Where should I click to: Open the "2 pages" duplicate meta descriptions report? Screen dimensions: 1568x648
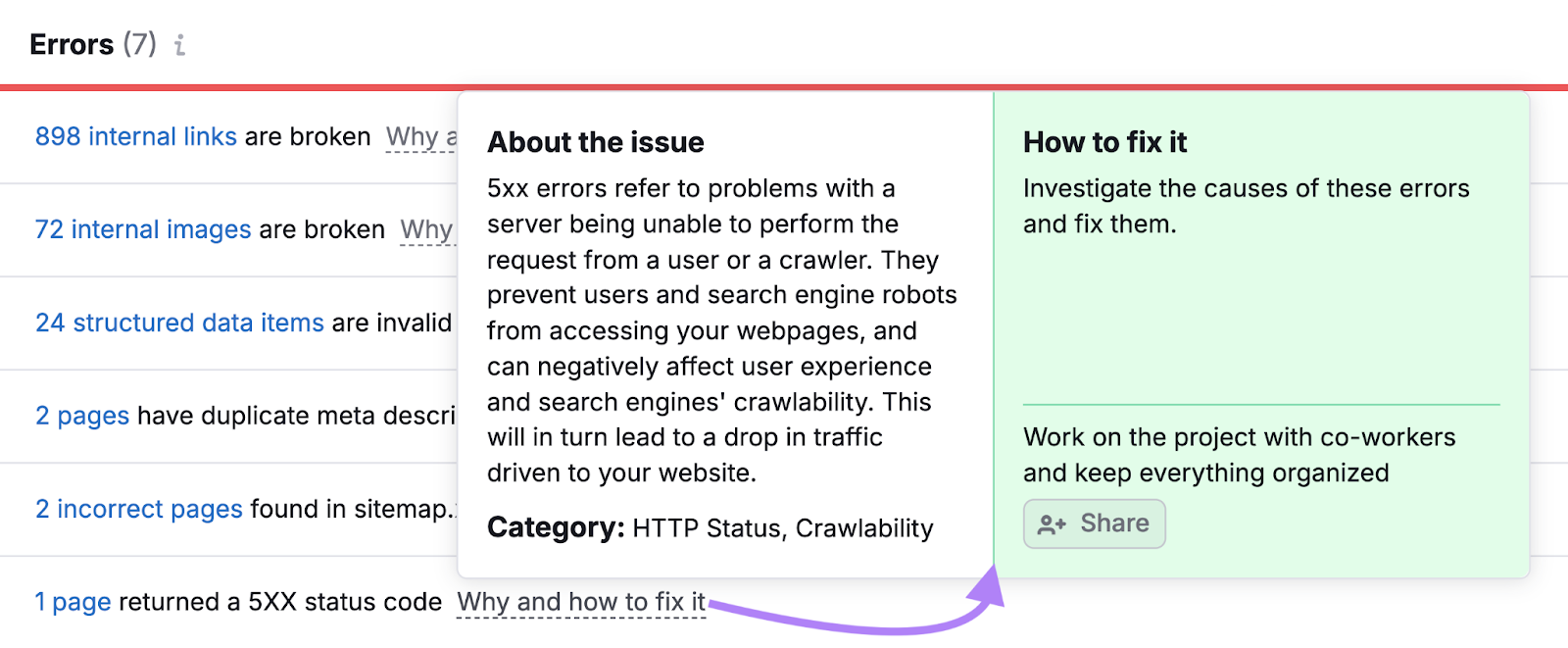click(82, 416)
